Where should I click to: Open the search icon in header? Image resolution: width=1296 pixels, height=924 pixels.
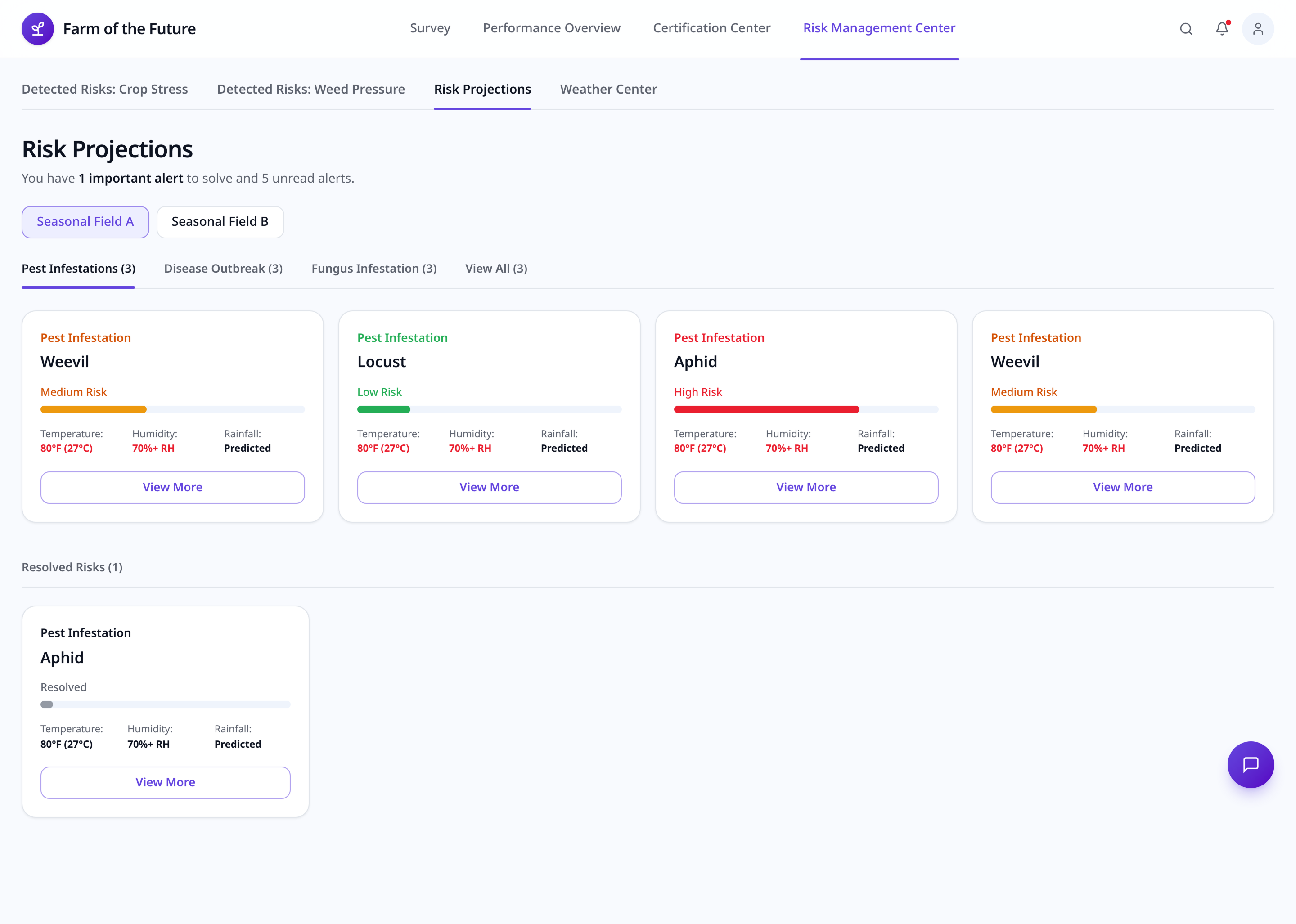coord(1186,29)
